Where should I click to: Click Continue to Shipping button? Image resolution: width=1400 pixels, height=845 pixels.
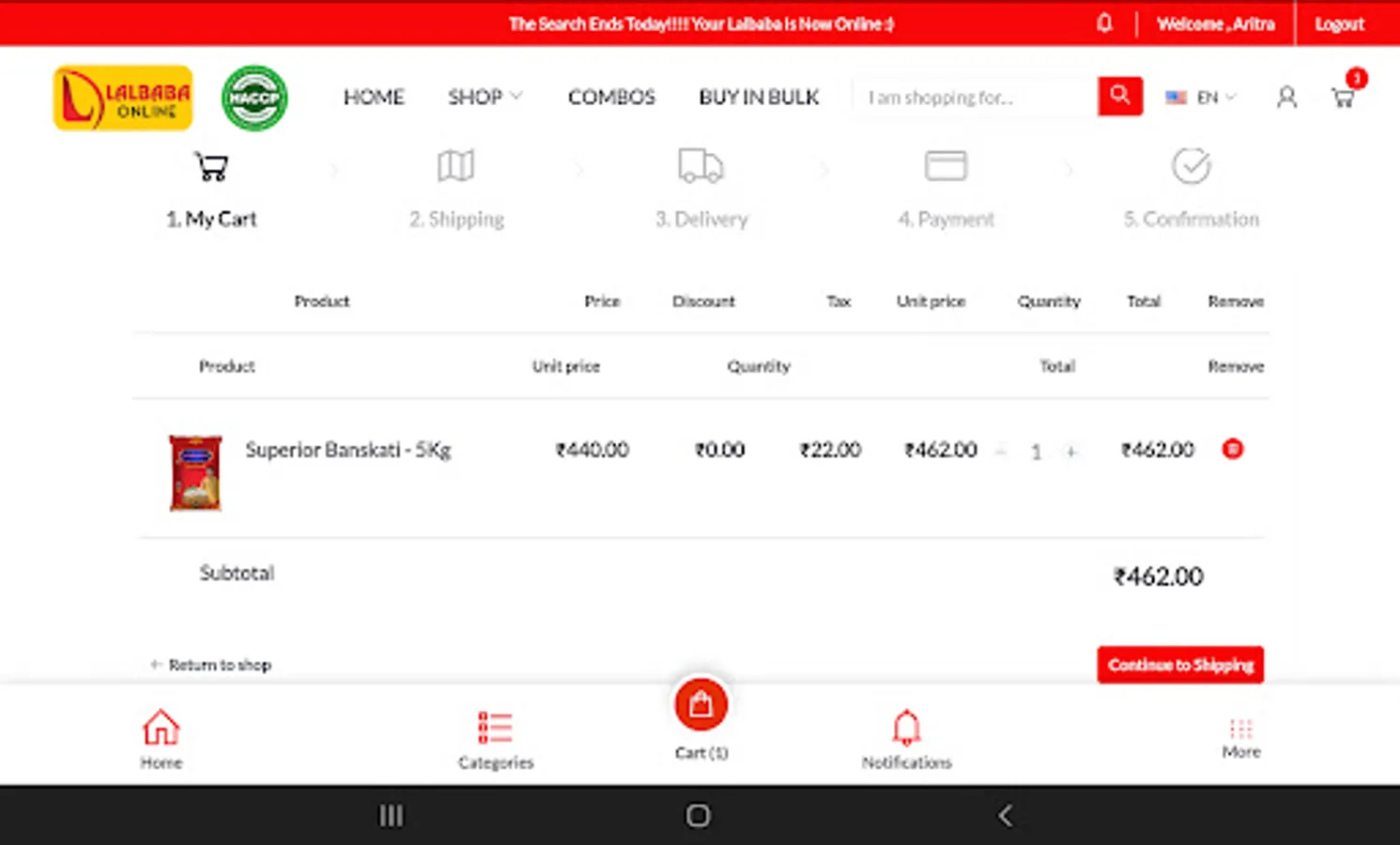pyautogui.click(x=1180, y=665)
